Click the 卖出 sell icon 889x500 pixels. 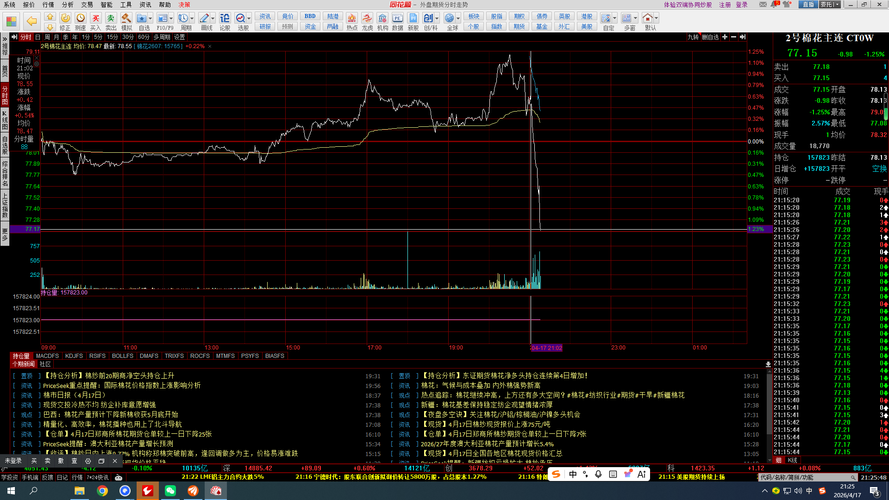[x=111, y=18]
